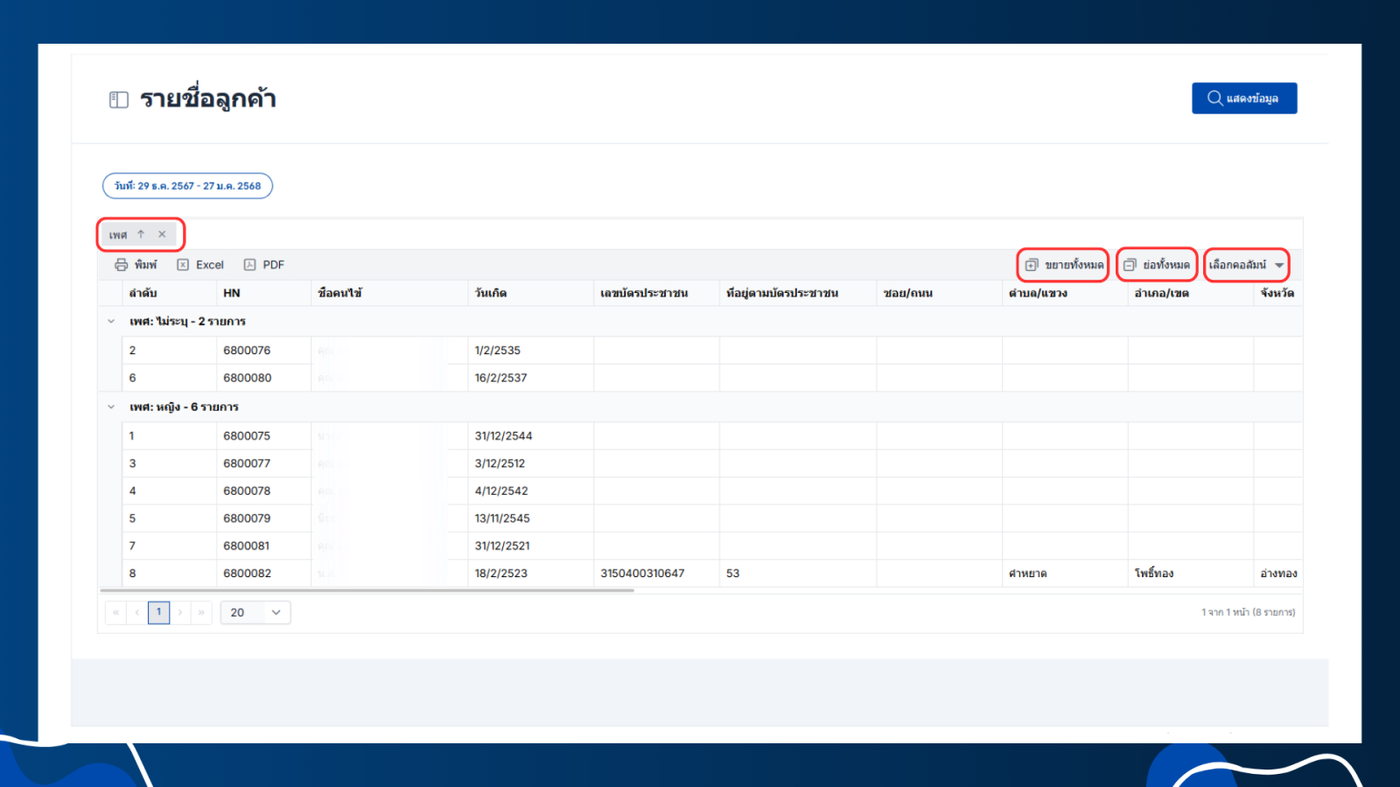Select page 1 in the pager
This screenshot has width=1400, height=787.
click(x=159, y=612)
